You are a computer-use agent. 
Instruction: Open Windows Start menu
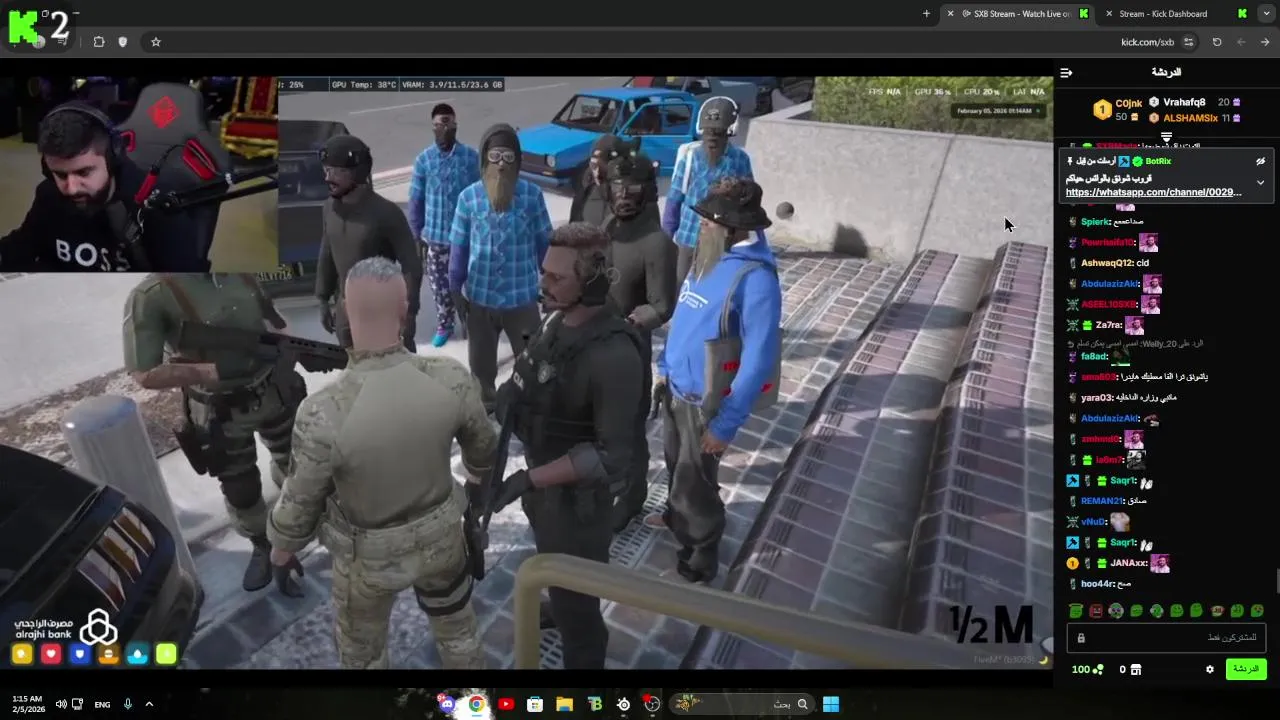830,704
